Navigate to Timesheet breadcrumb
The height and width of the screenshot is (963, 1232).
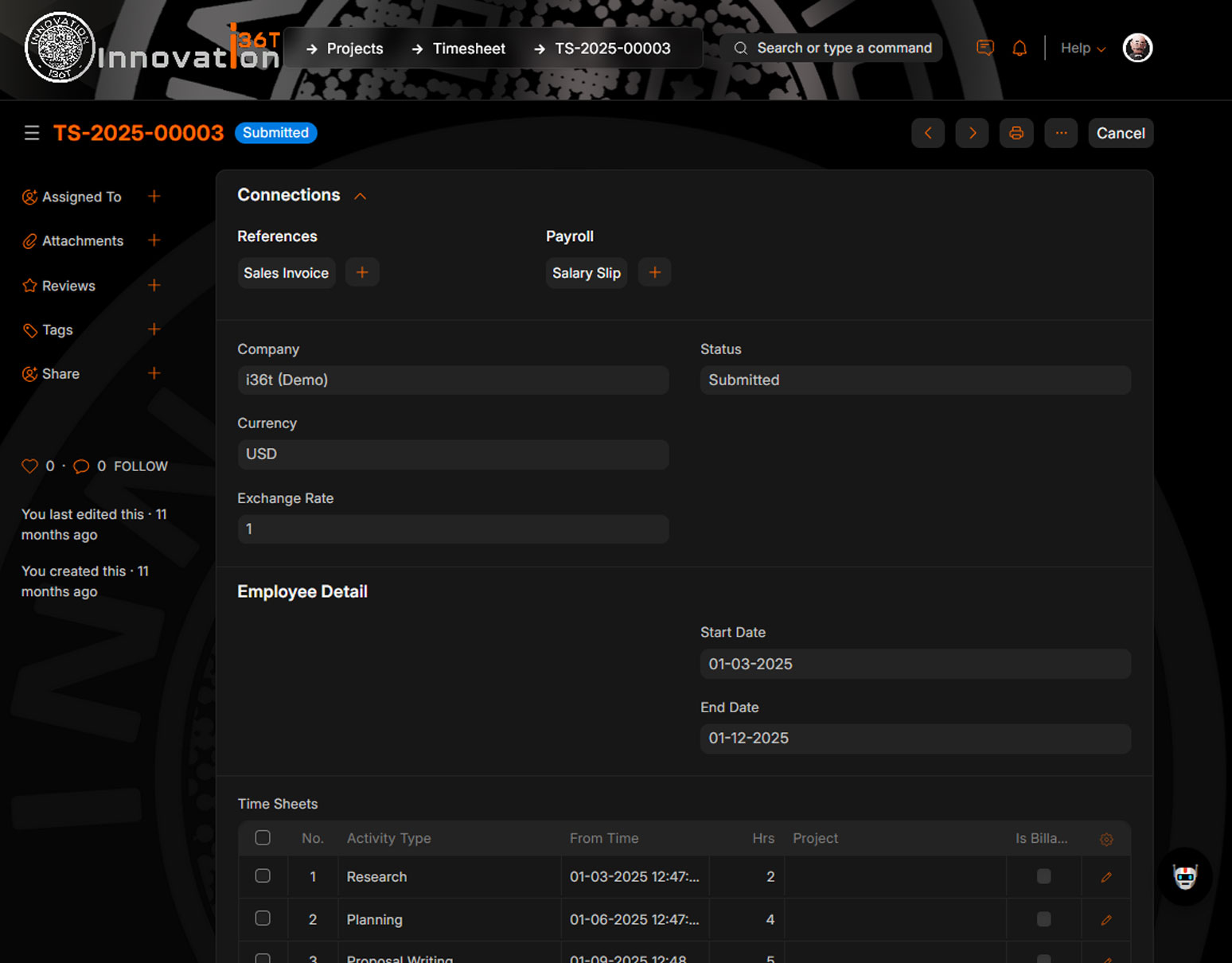(469, 49)
